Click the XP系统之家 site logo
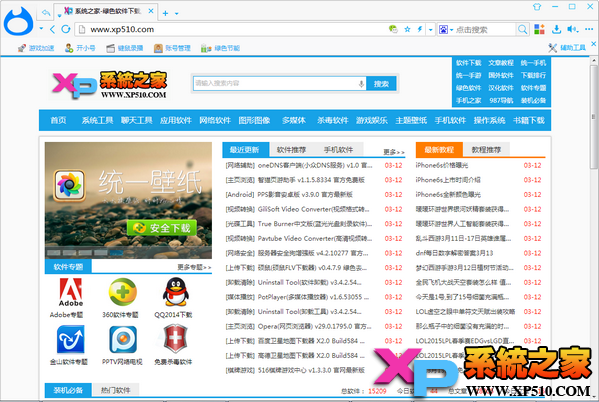Image resolution: width=599 pixels, height=402 pixels. [110, 84]
